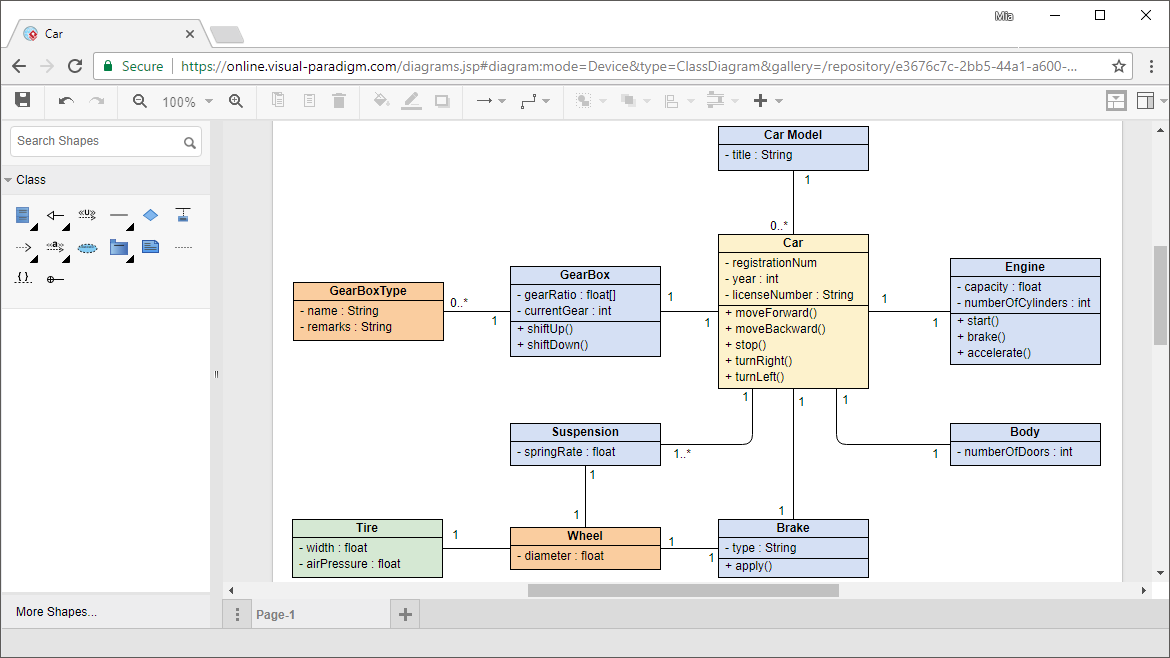Screen dimensions: 1170x658
Task: Open the dropdown arrow beside the straight arrow icon
Action: [x=502, y=101]
